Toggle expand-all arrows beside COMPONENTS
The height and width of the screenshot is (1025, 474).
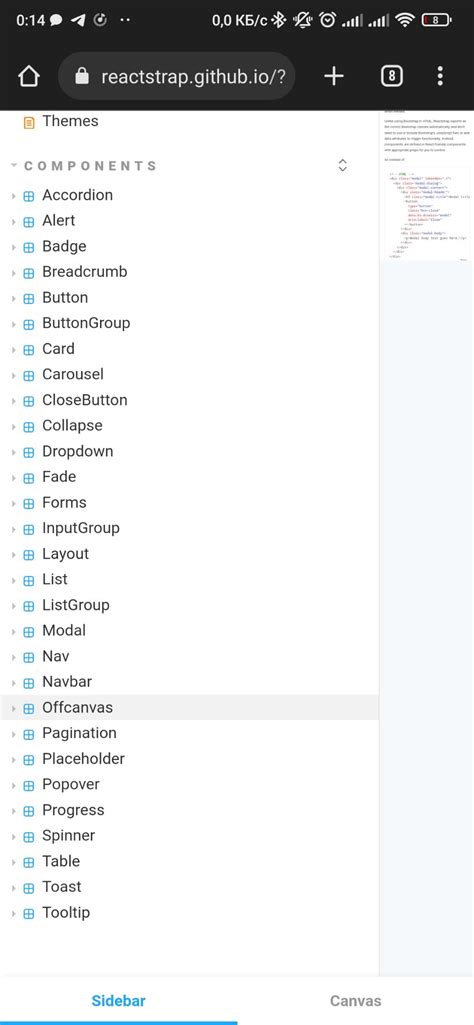tap(342, 165)
